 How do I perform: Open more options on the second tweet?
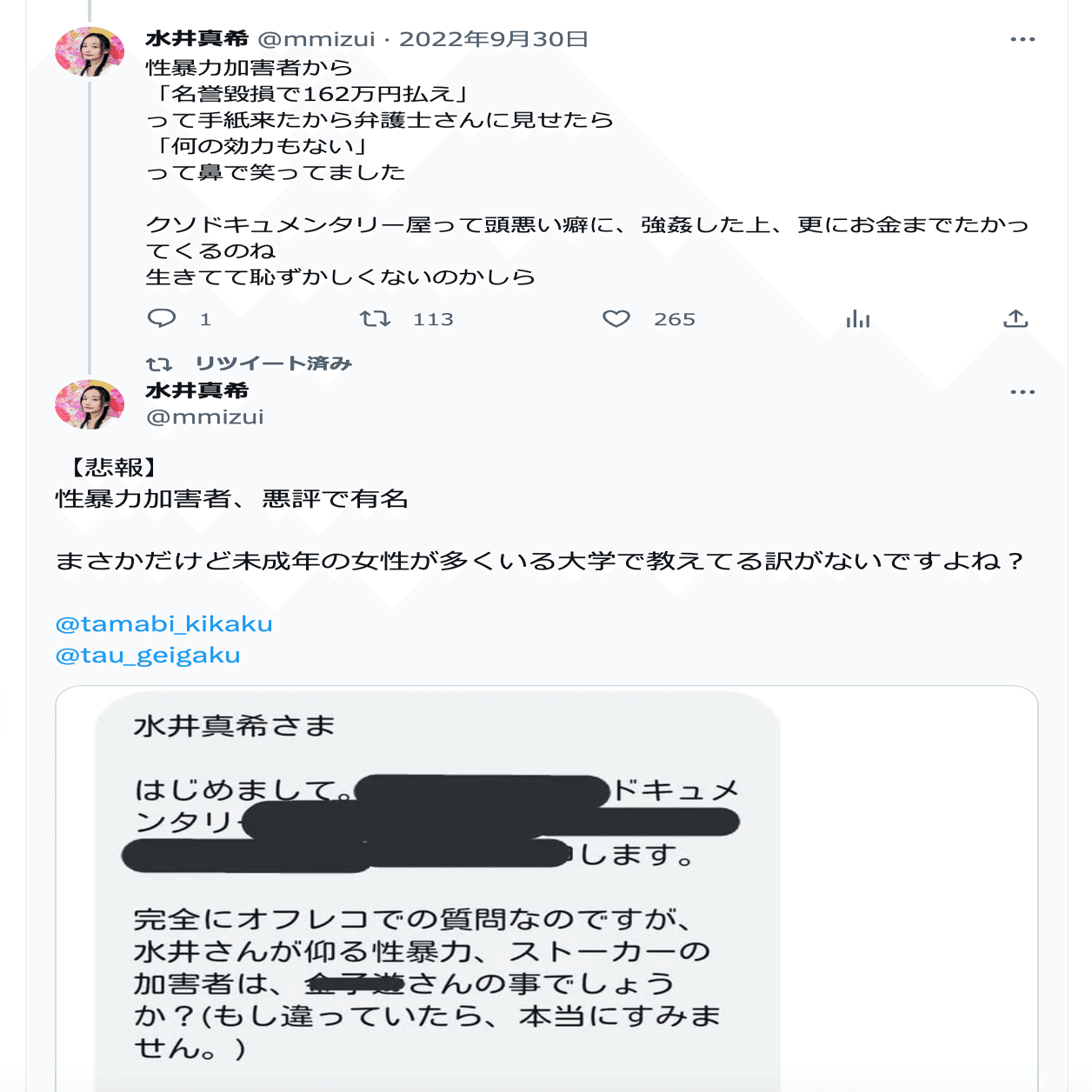pos(1022,392)
